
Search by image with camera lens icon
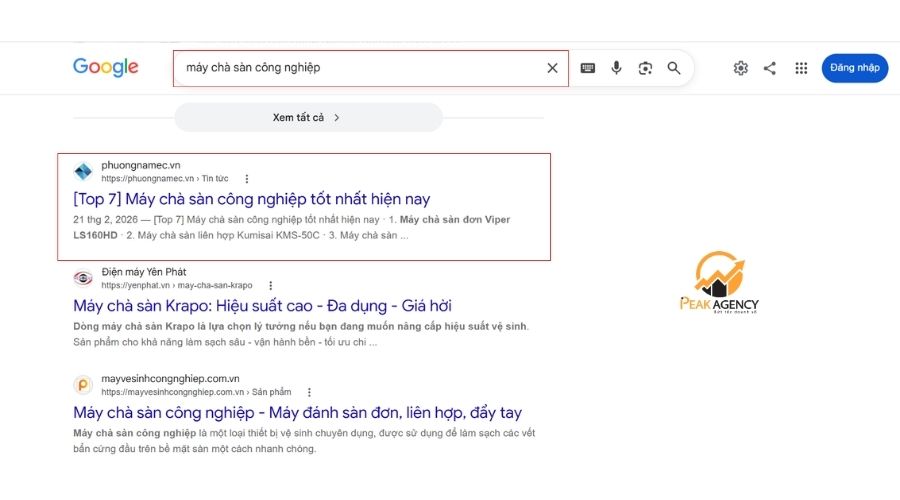(x=645, y=68)
